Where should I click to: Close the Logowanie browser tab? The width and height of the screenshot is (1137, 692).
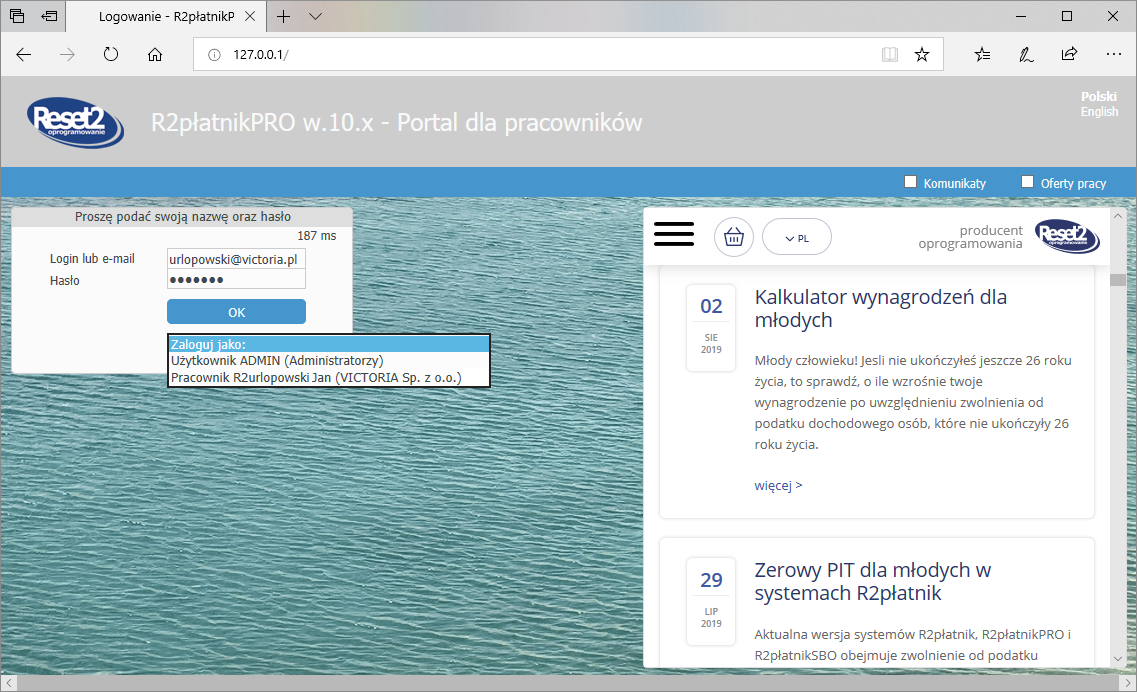250,16
